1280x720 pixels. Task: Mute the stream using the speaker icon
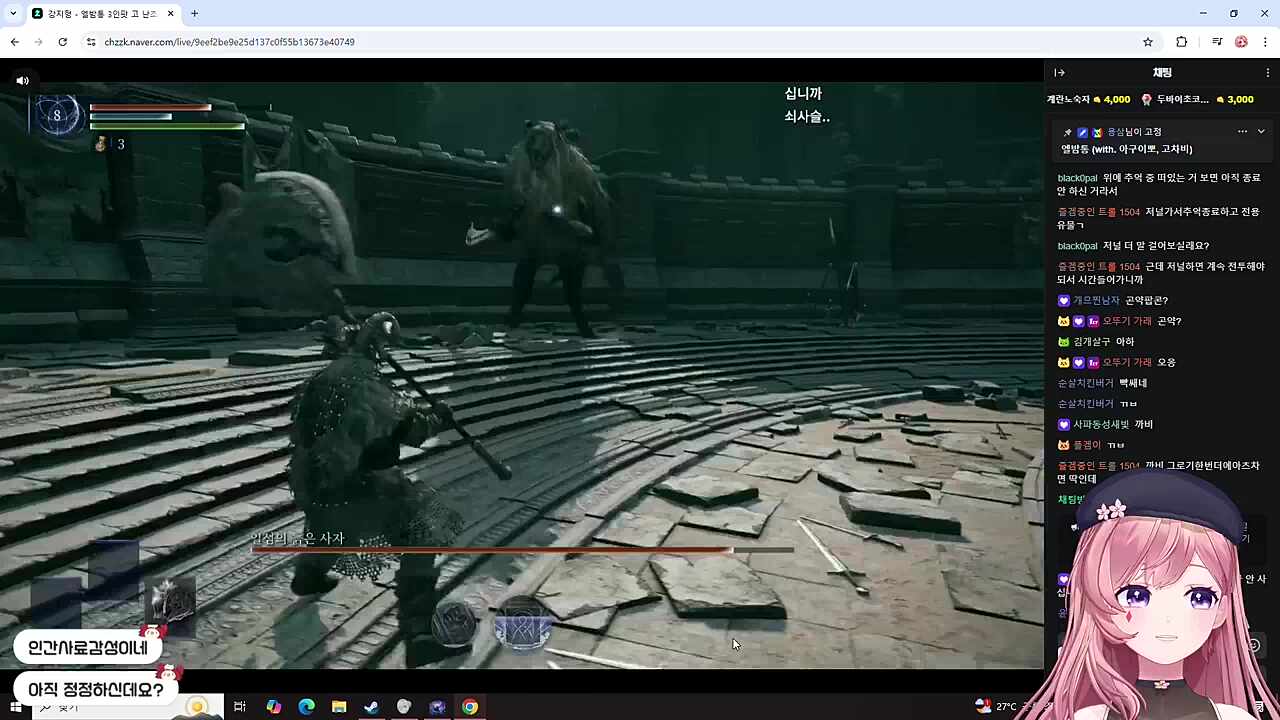click(22, 80)
